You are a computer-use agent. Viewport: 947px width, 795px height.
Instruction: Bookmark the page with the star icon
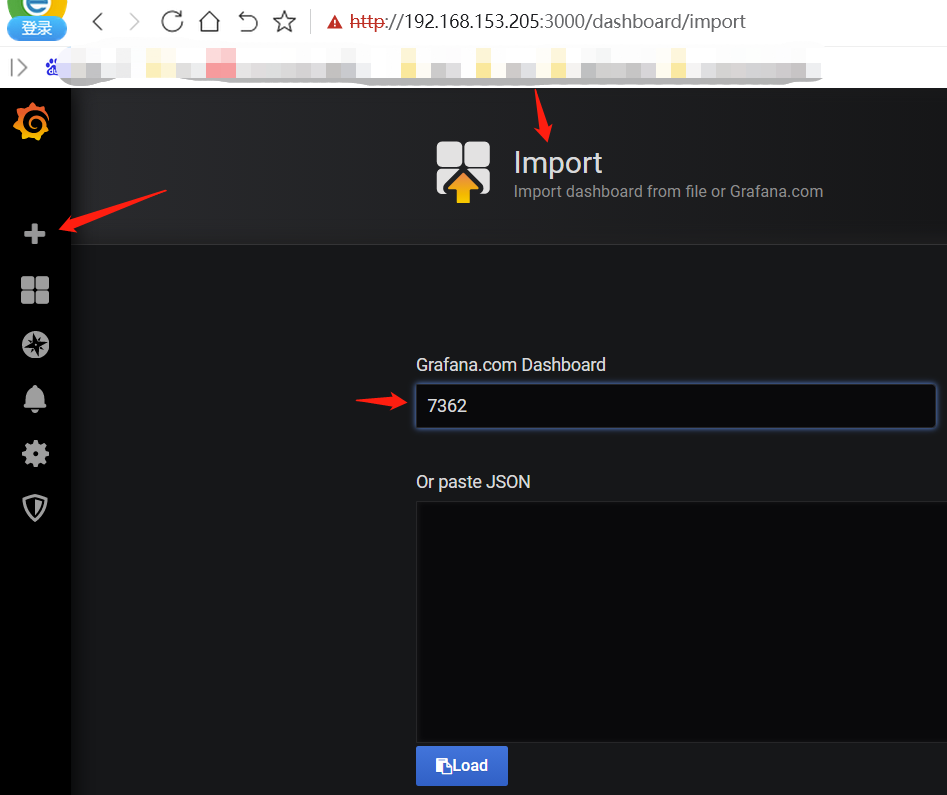pyautogui.click(x=284, y=22)
